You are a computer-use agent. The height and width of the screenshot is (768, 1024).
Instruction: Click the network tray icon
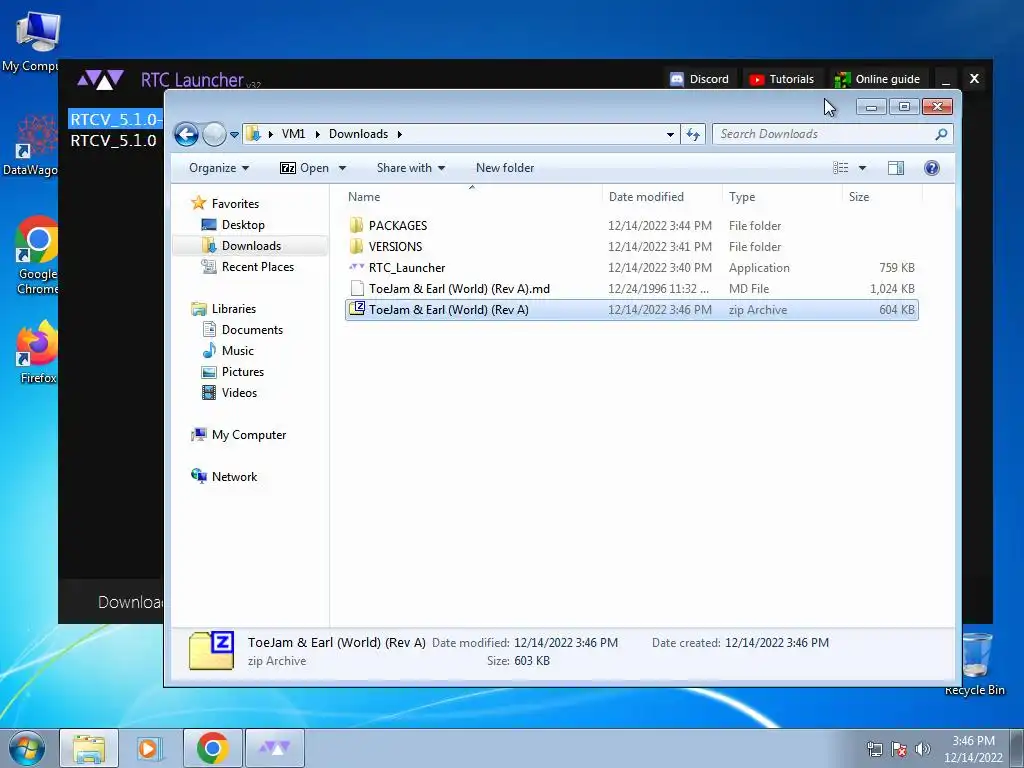tap(874, 749)
